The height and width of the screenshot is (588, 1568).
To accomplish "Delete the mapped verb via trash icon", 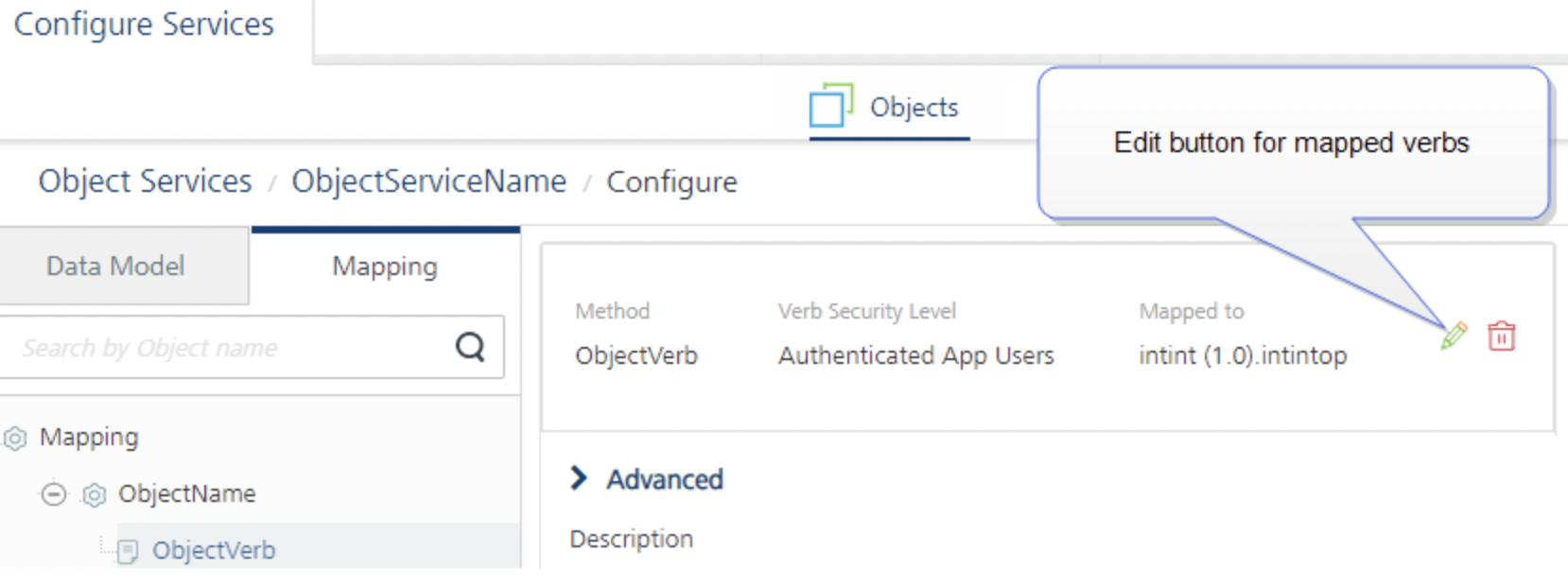I will [1501, 336].
